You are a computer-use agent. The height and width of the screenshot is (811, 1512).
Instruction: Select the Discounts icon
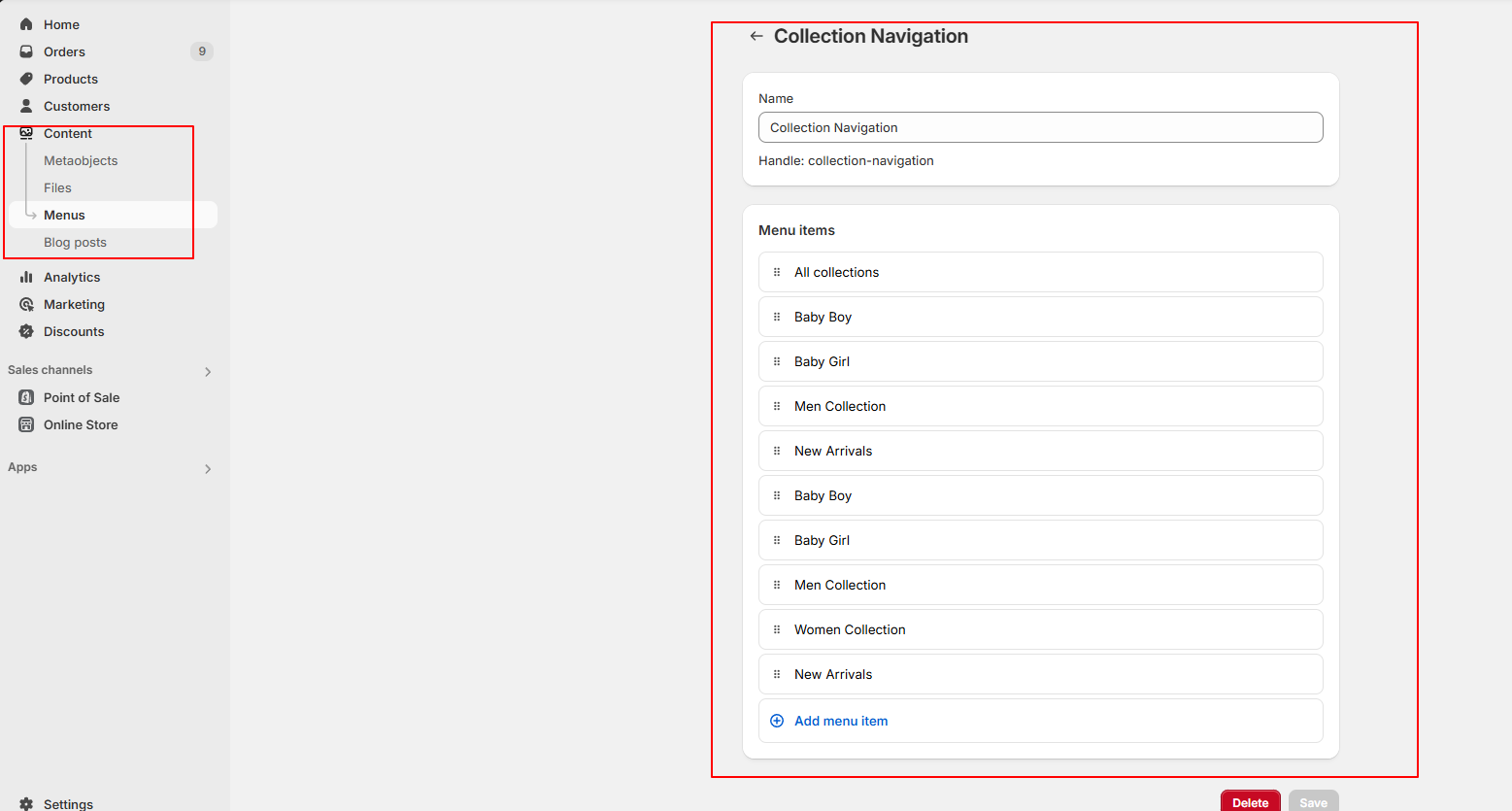(26, 331)
